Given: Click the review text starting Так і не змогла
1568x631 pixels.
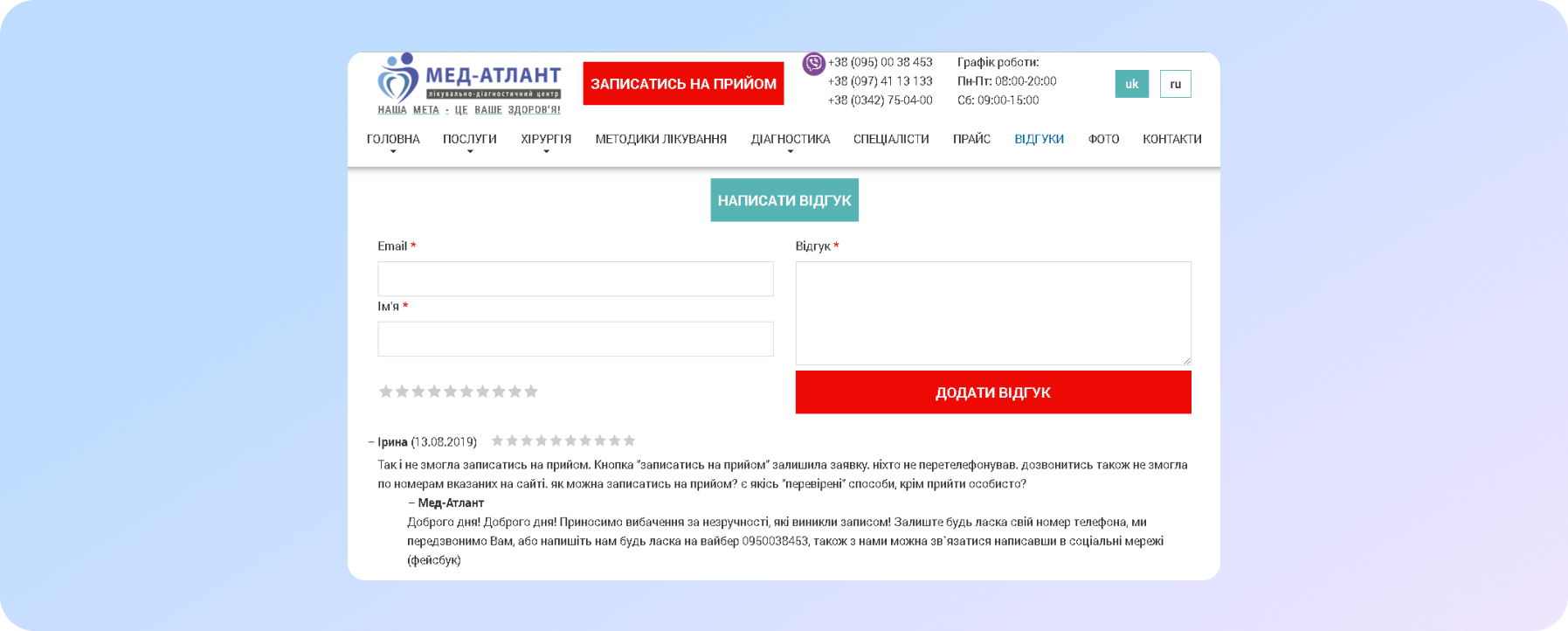Looking at the screenshot, I should click(783, 475).
